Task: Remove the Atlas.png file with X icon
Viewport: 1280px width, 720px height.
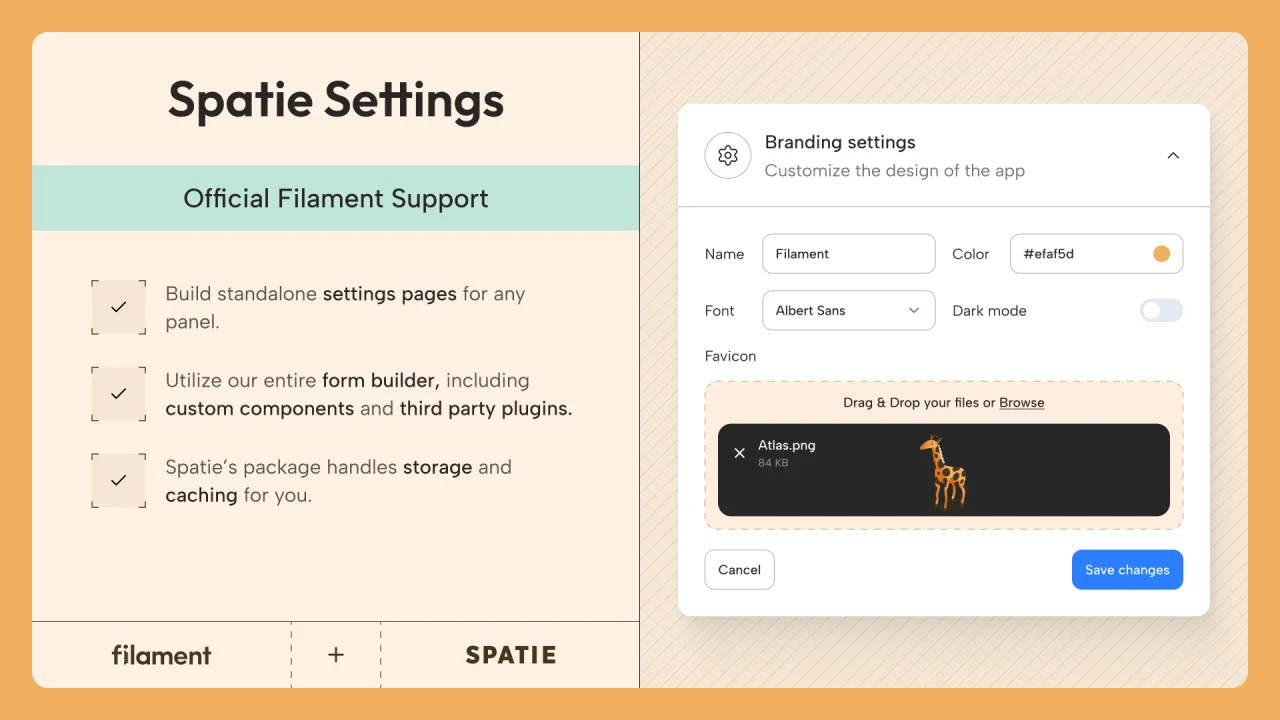Action: [x=739, y=453]
